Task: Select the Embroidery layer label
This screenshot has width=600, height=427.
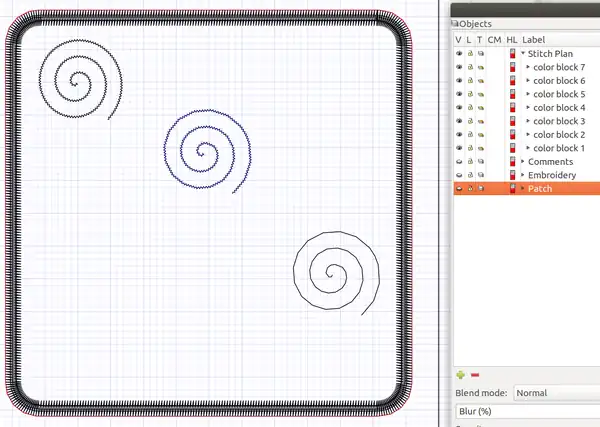Action: [x=551, y=175]
